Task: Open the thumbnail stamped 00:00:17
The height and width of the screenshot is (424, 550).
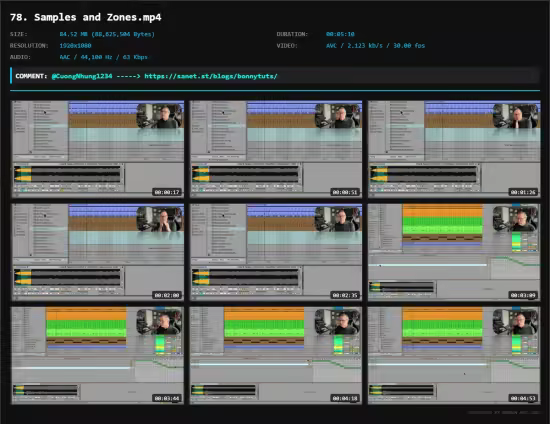Action: click(x=98, y=149)
